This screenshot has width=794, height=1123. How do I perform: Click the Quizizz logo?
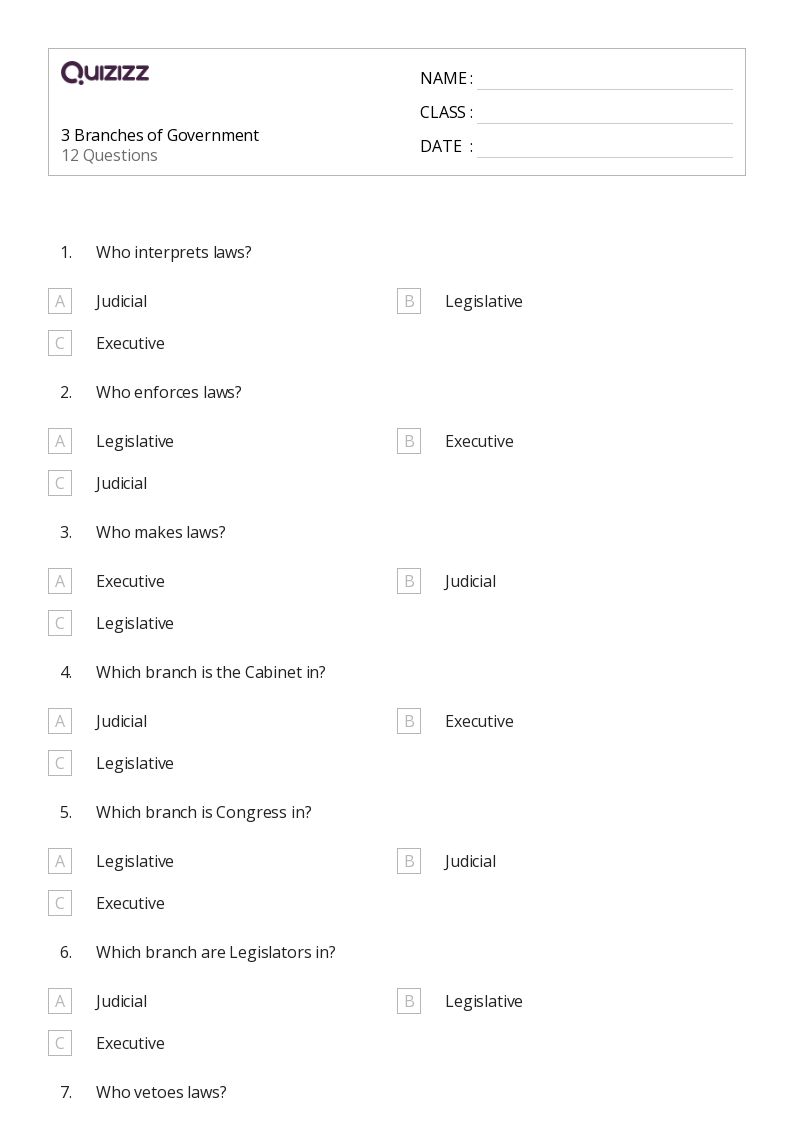tap(105, 72)
